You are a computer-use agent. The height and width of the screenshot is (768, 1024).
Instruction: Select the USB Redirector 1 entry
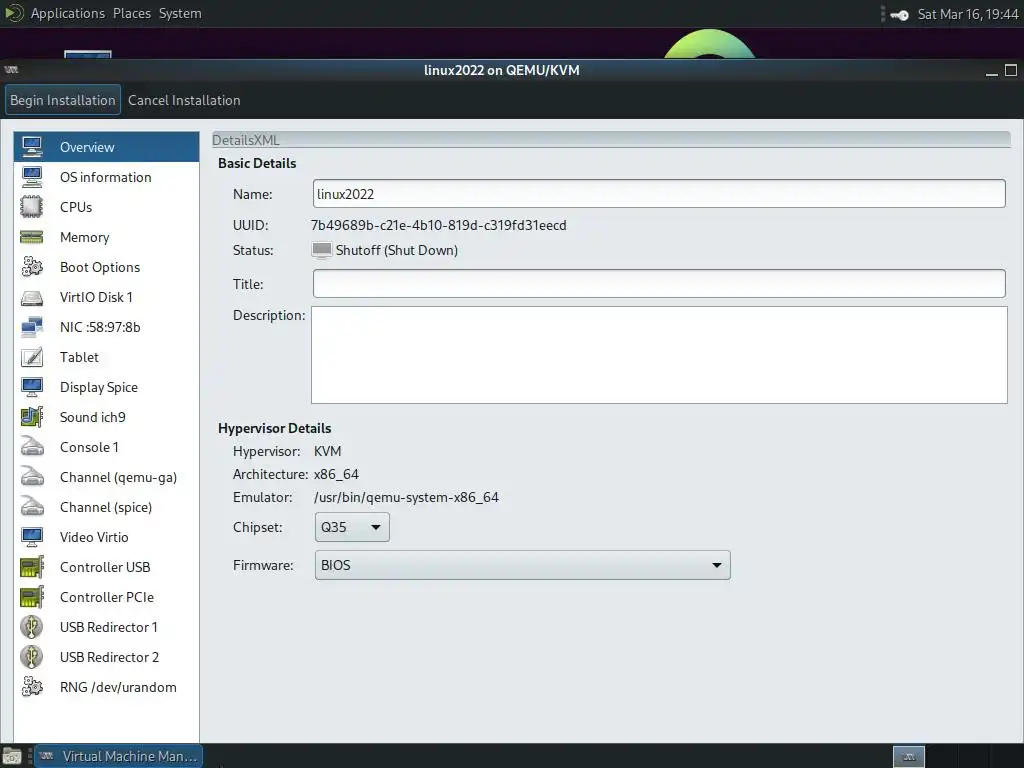click(106, 628)
